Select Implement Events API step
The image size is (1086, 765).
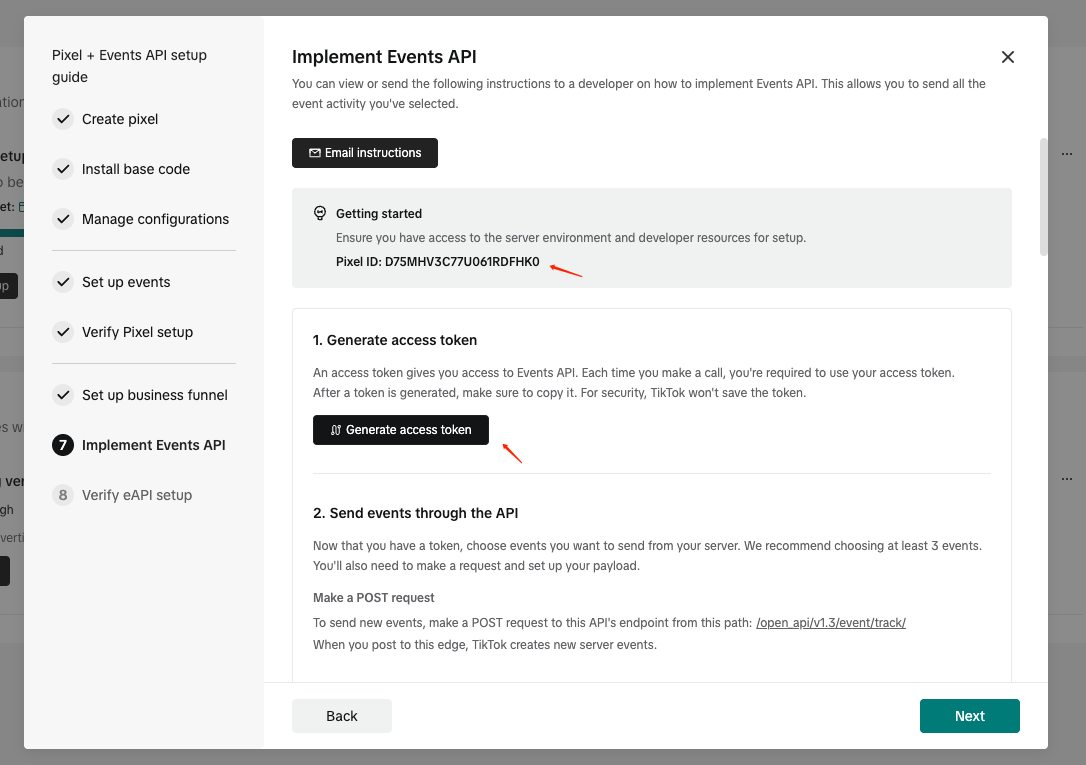click(x=154, y=445)
